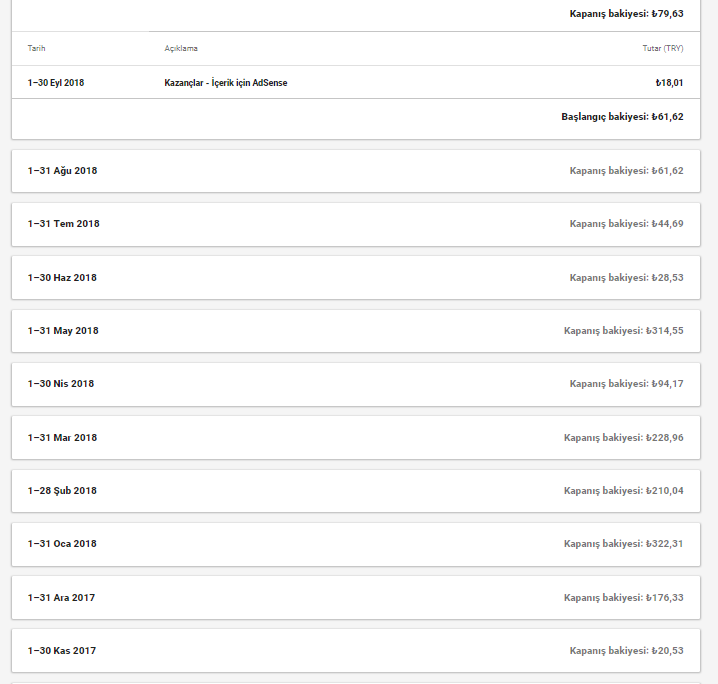
Task: Click the Açıklama column header
Action: (x=181, y=48)
